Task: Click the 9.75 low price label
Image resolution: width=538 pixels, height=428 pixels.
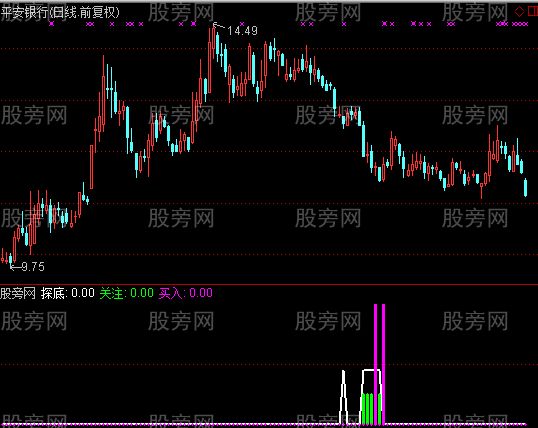Action: point(33,267)
